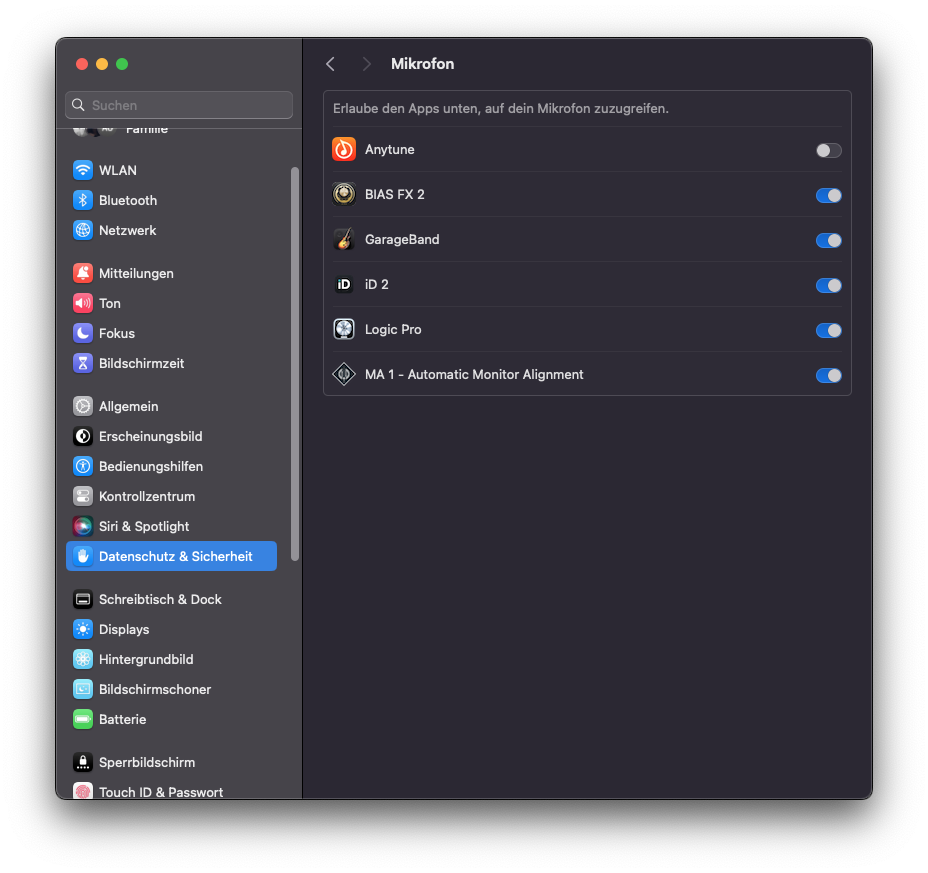The image size is (928, 873).
Task: Click the green zoom window button
Action: [122, 64]
